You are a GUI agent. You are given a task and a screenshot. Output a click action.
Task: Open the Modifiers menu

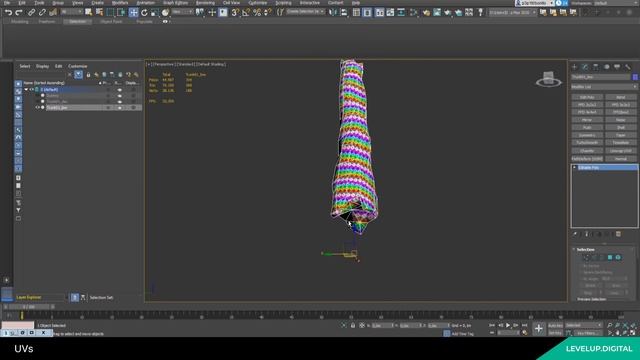(120, 3)
